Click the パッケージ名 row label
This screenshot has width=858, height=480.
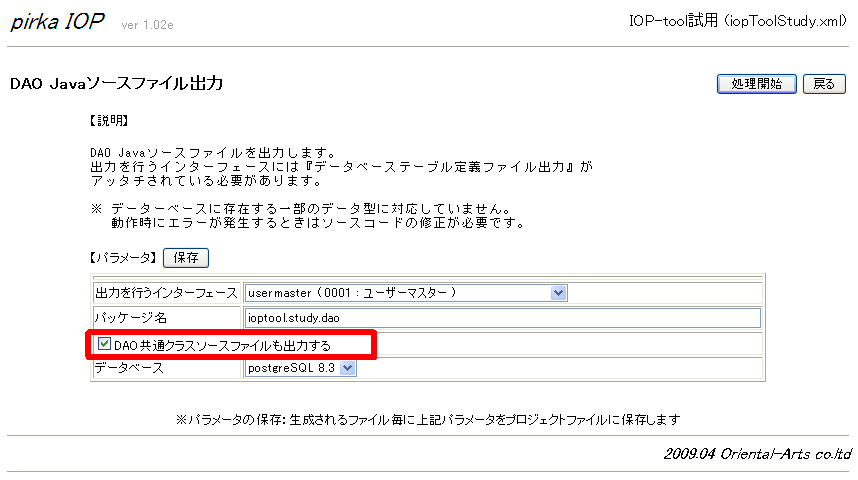pos(128,318)
